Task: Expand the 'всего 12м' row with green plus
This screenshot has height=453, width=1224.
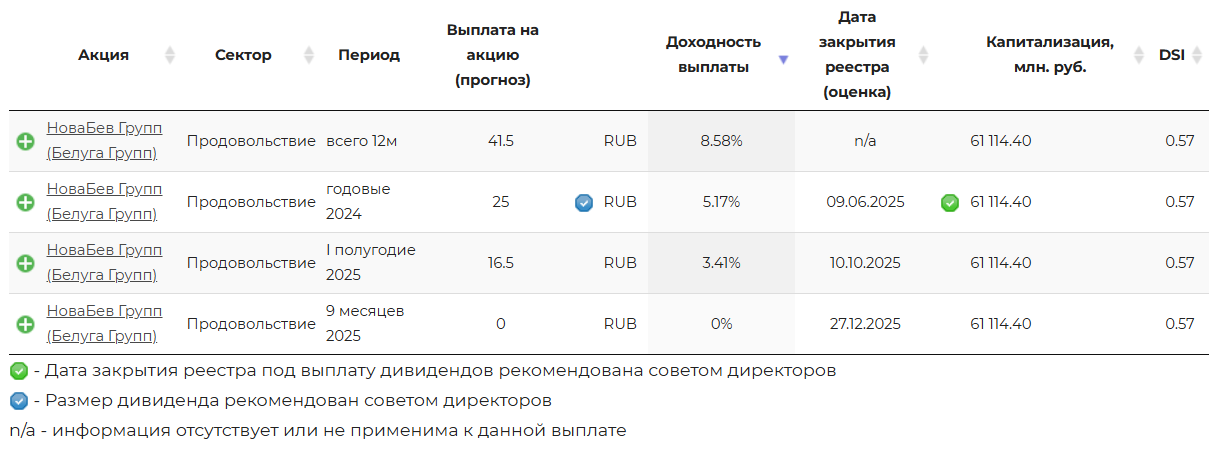Action: pyautogui.click(x=26, y=142)
